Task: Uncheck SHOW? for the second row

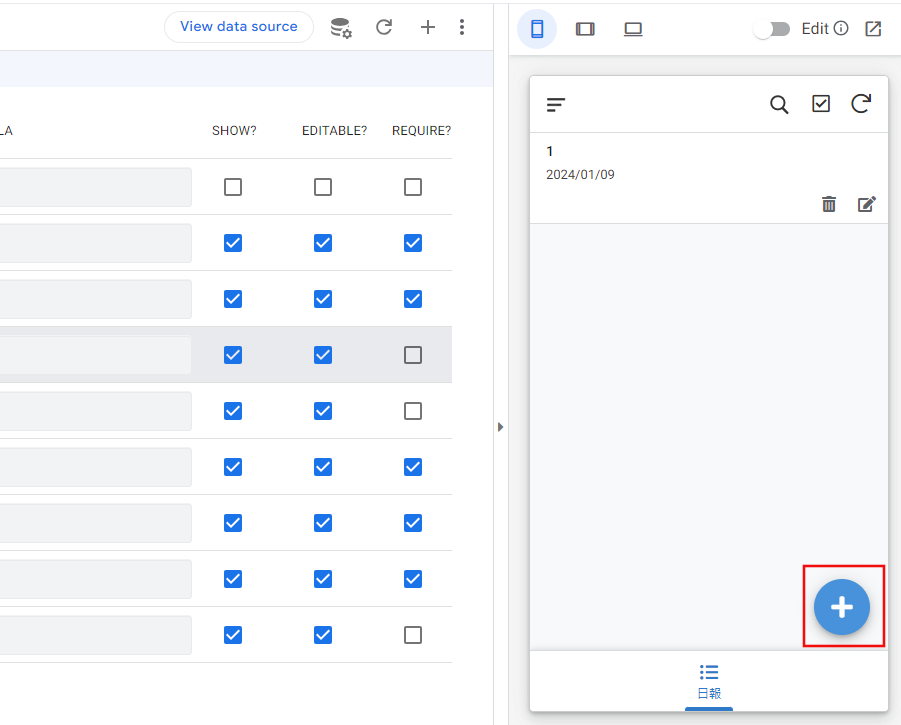Action: click(x=233, y=243)
